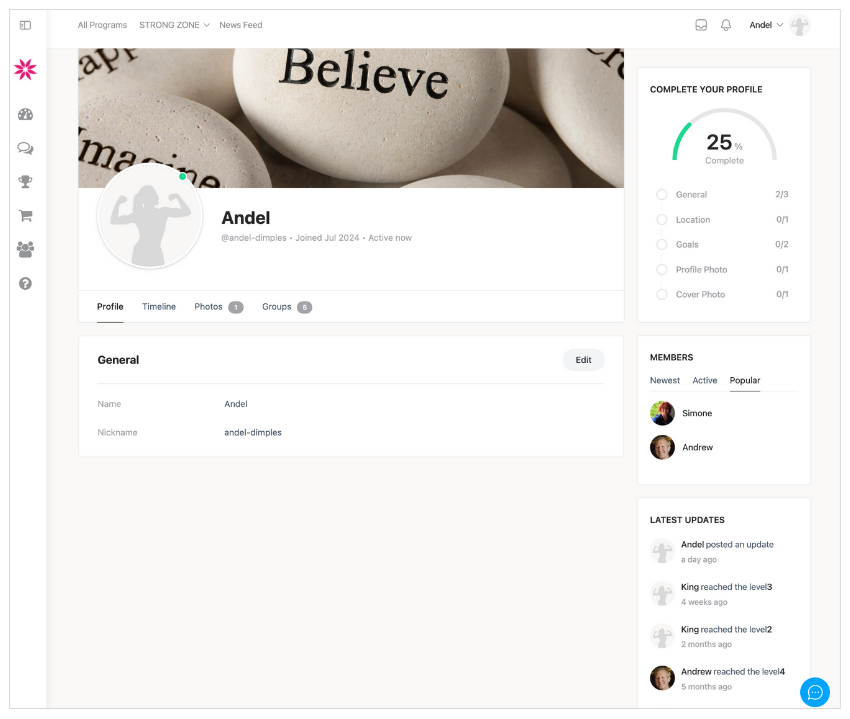Select the General profile step circle

(661, 194)
